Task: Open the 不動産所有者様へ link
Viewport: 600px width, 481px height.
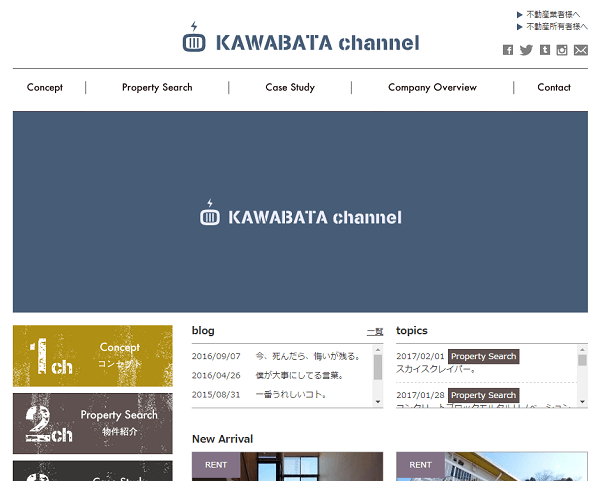Action: point(557,26)
